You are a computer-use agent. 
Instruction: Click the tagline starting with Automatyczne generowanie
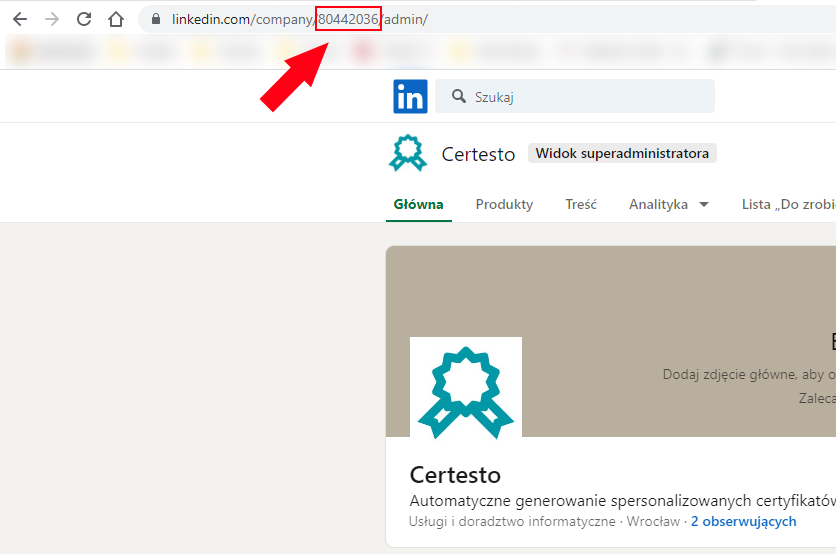point(623,501)
